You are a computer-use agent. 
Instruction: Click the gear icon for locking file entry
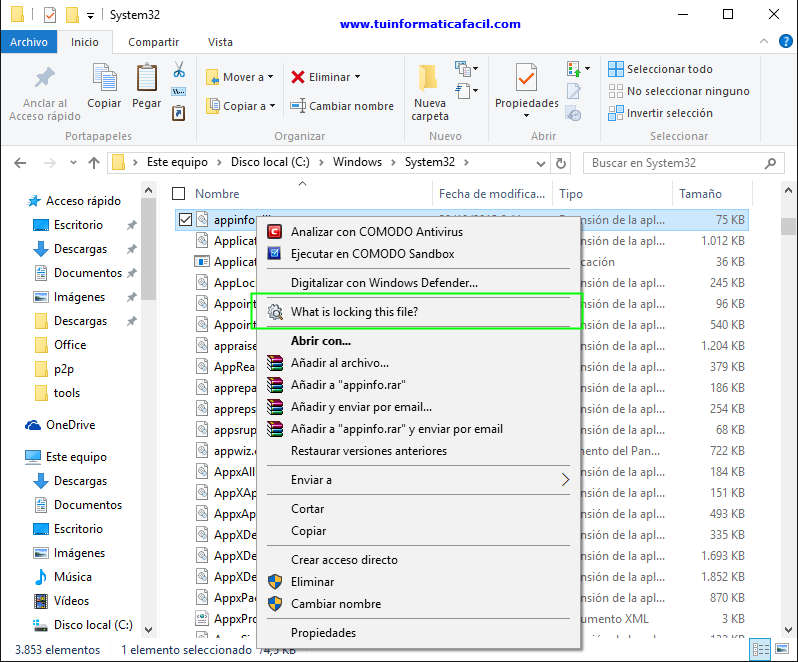275,312
